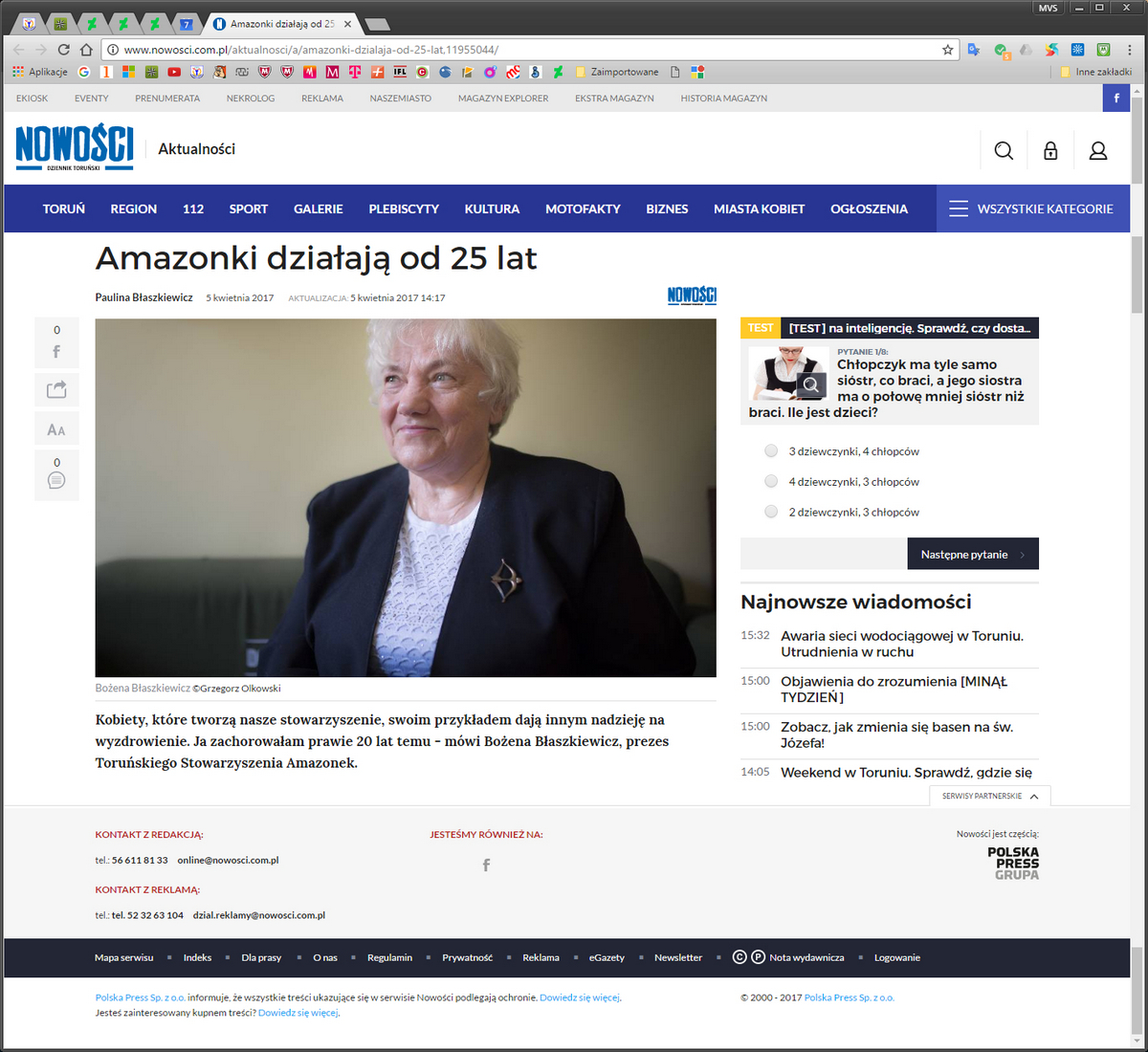This screenshot has width=1148, height=1052.
Task: Click the search magnifier icon in site header
Action: tap(1004, 150)
